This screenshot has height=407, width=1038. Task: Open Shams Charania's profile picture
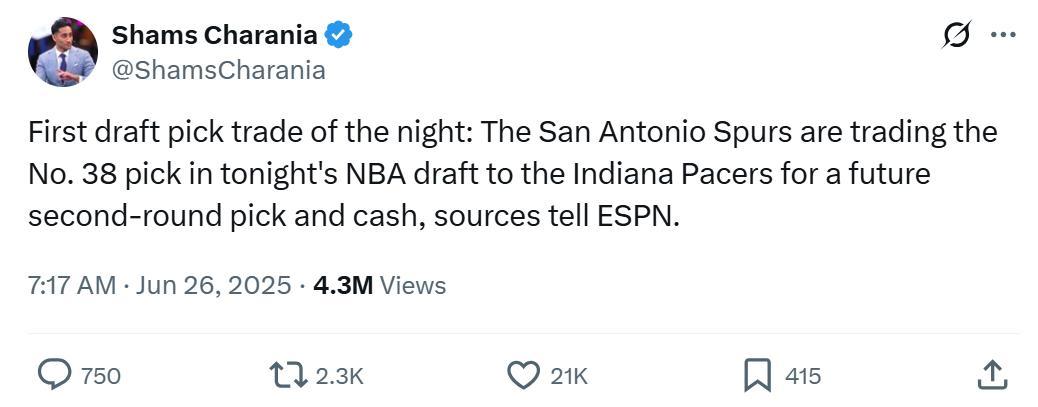click(x=63, y=52)
